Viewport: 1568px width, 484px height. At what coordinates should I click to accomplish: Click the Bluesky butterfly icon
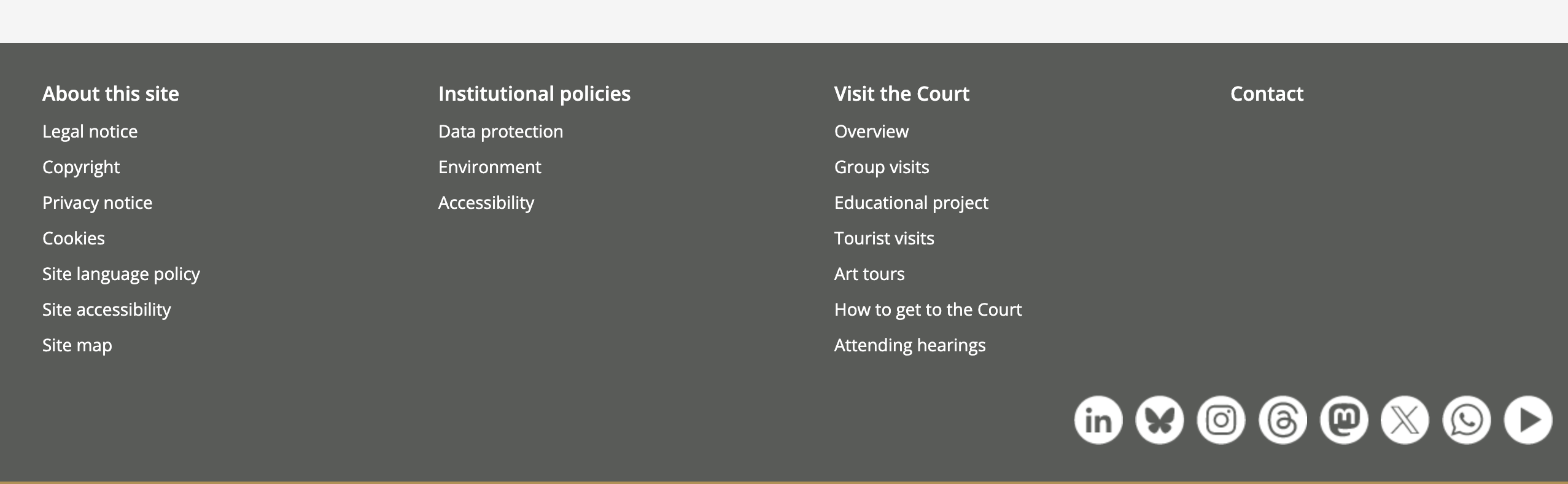pyautogui.click(x=1159, y=420)
